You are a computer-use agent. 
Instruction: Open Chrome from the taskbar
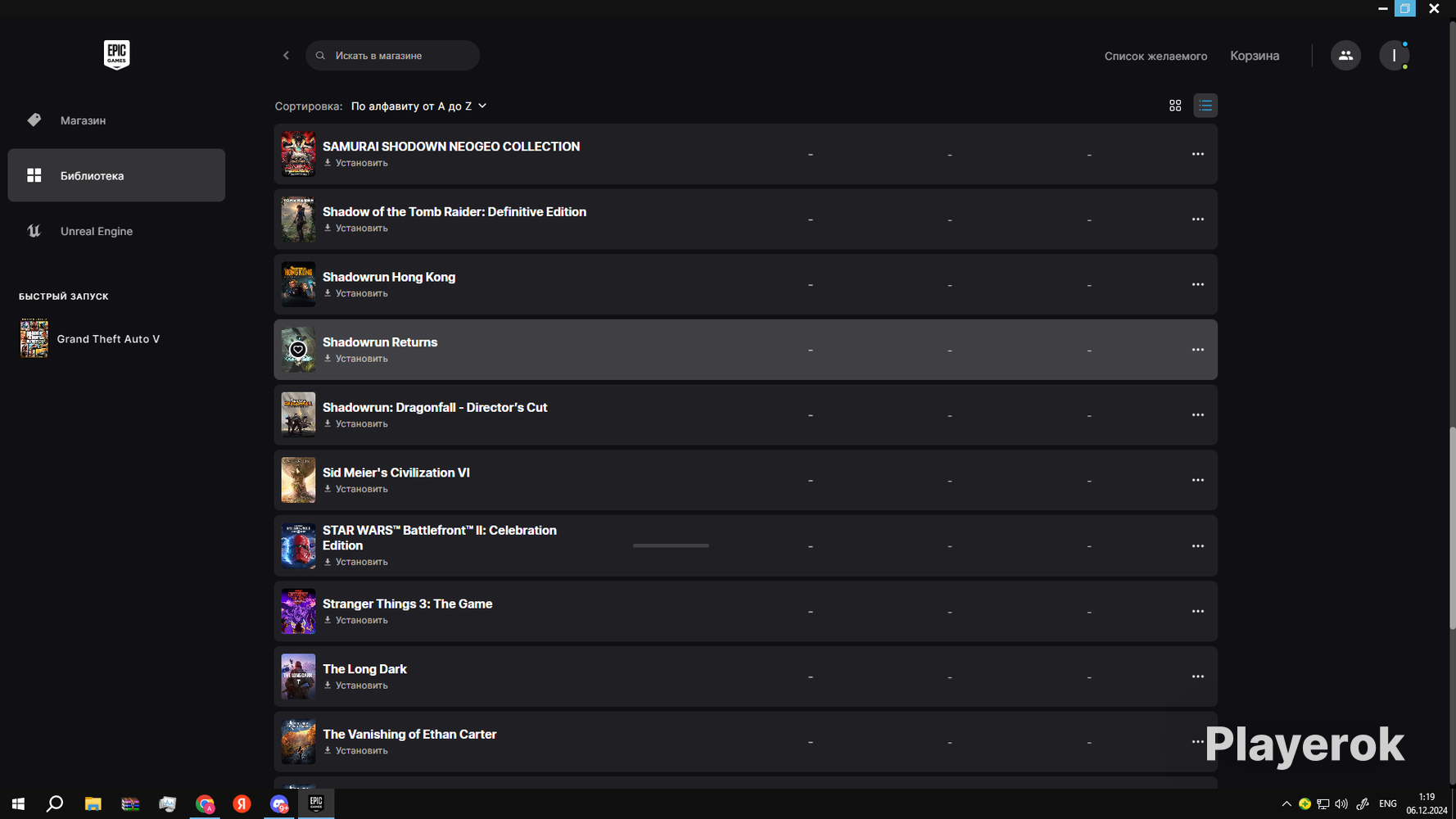pos(205,803)
